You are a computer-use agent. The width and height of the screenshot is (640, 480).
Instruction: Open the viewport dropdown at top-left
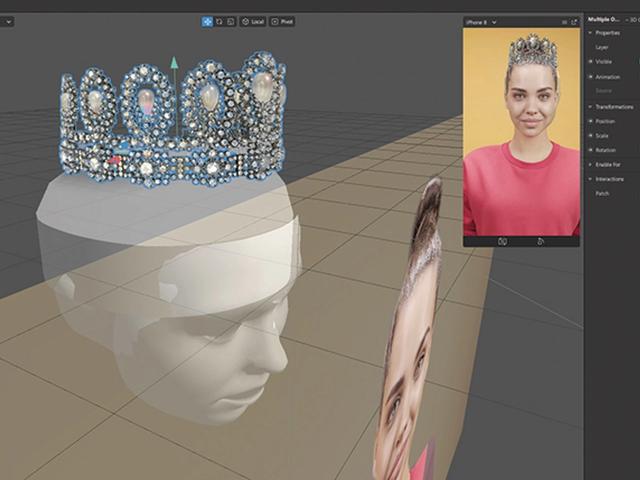[x=7, y=22]
